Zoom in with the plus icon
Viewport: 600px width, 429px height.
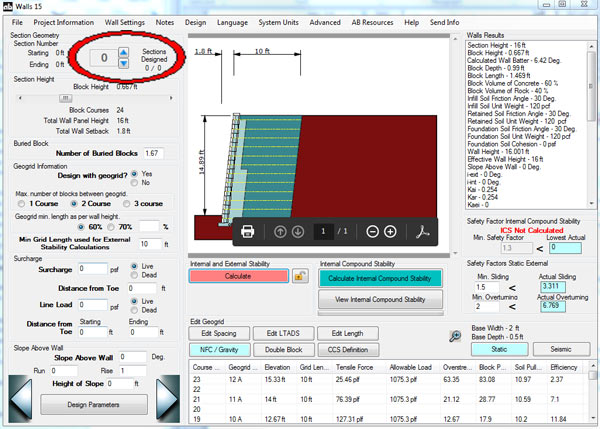390,232
